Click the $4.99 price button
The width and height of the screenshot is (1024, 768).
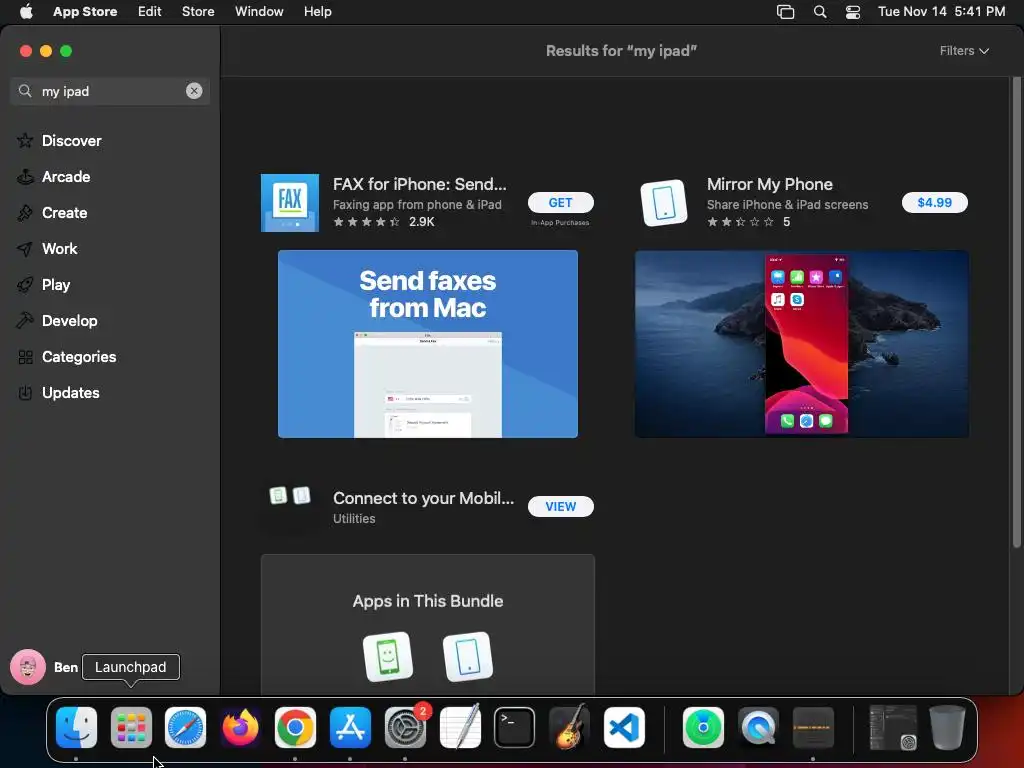coord(935,202)
